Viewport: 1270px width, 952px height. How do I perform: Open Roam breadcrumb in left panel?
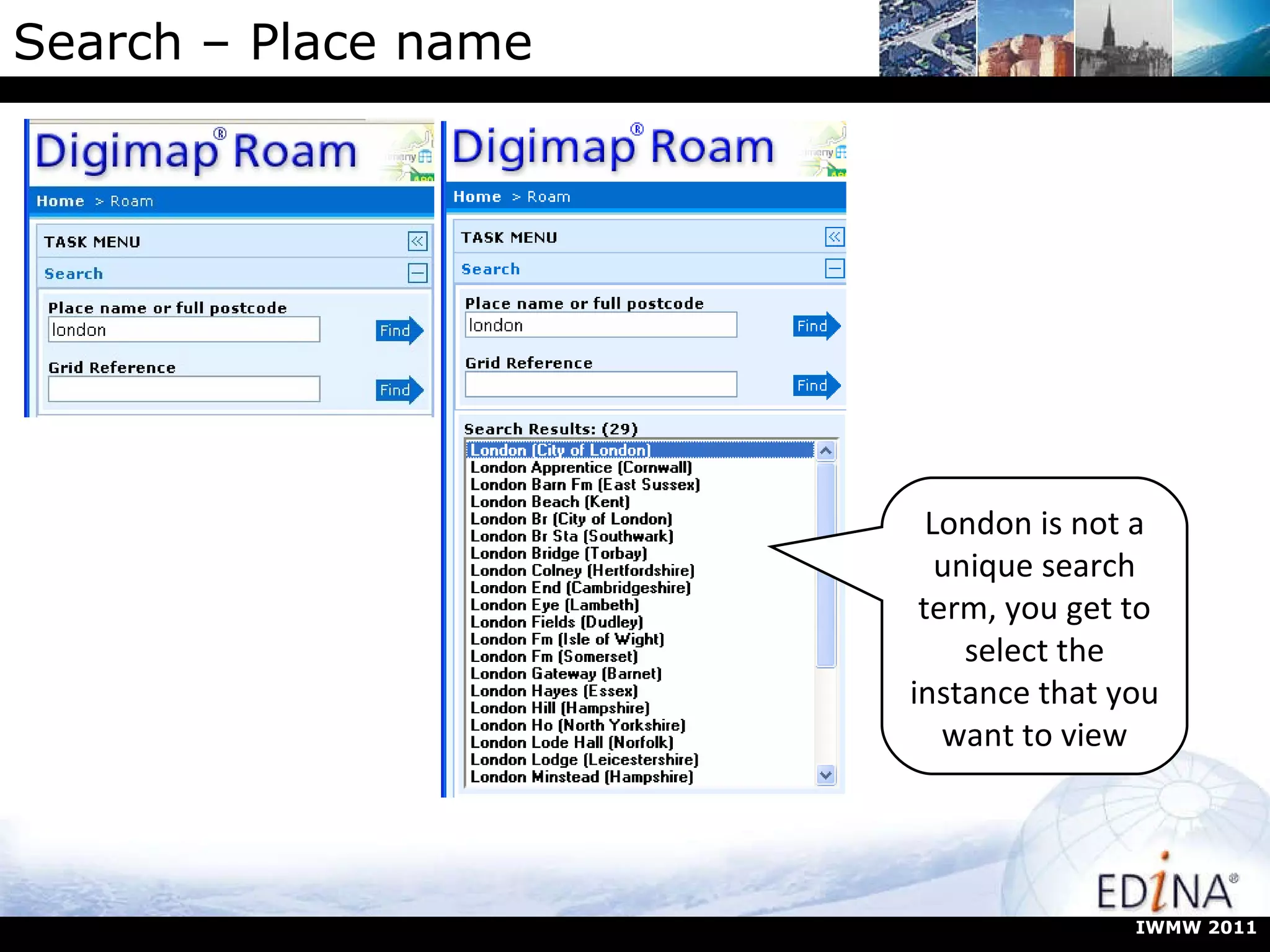tap(131, 201)
